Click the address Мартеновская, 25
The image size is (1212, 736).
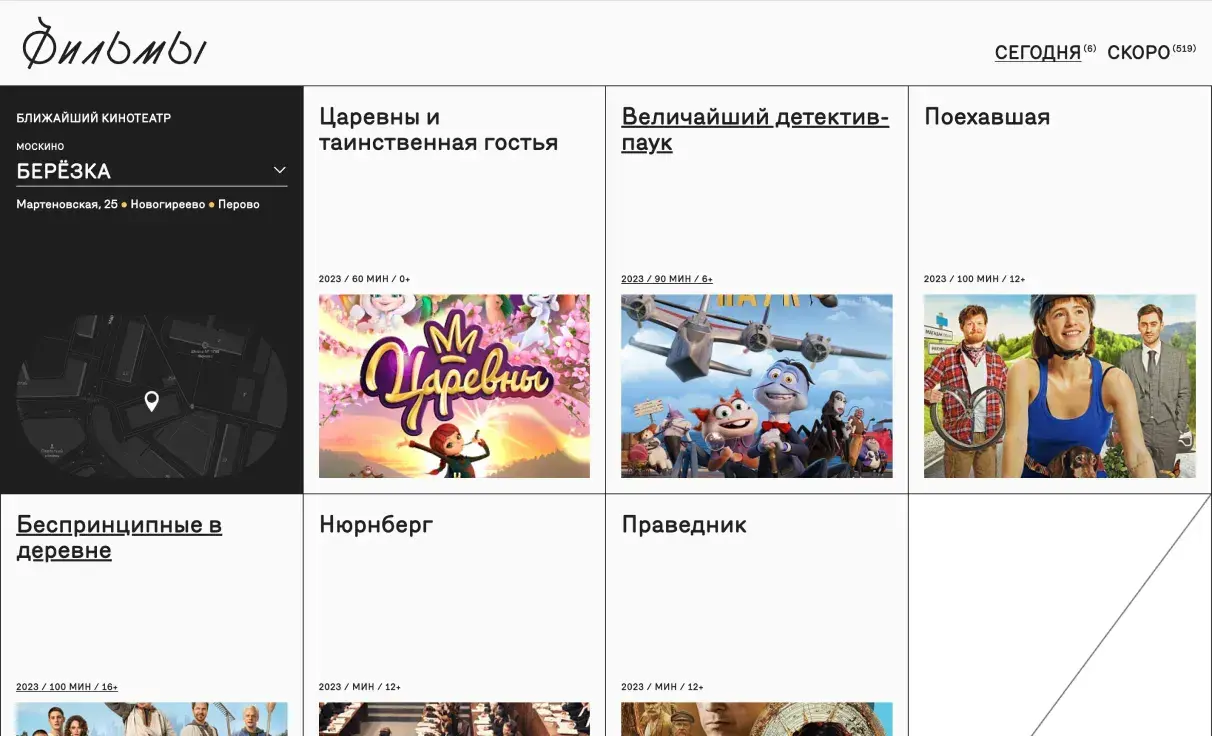pyautogui.click(x=67, y=204)
